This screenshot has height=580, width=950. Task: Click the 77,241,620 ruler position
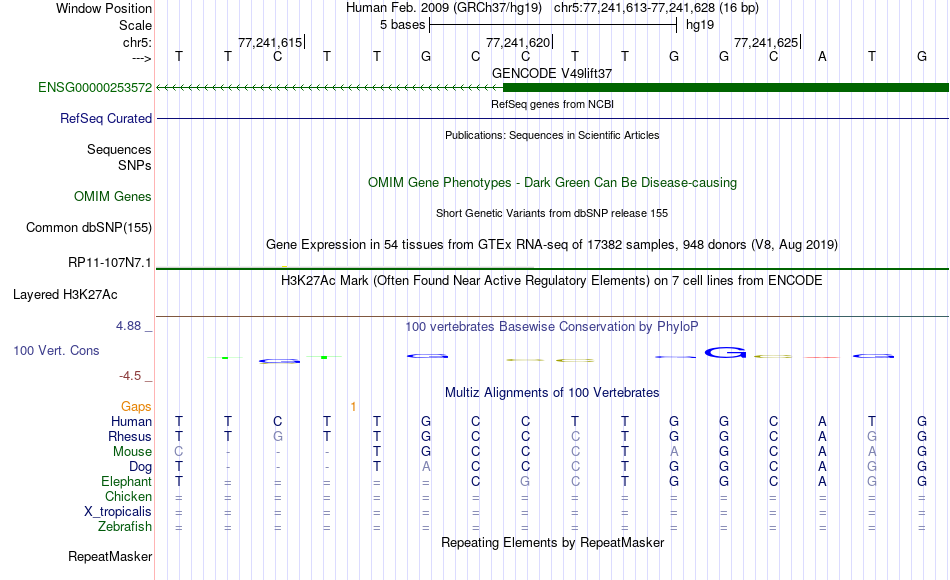click(x=518, y=42)
